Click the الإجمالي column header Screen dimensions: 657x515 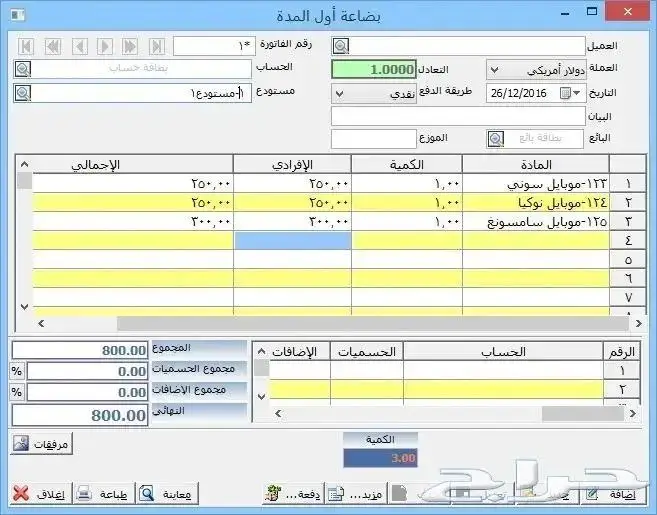point(132,165)
